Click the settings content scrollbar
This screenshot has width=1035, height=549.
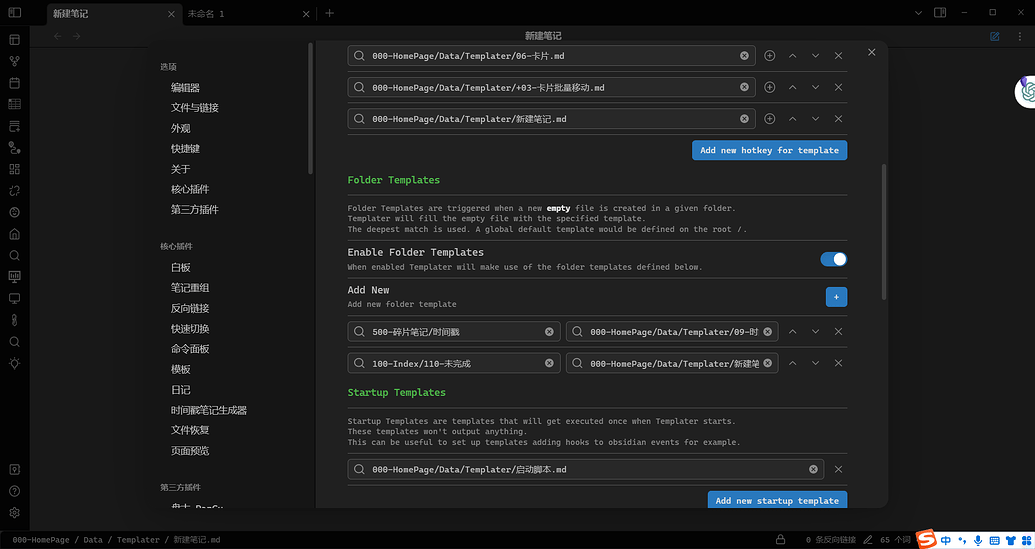coord(885,232)
